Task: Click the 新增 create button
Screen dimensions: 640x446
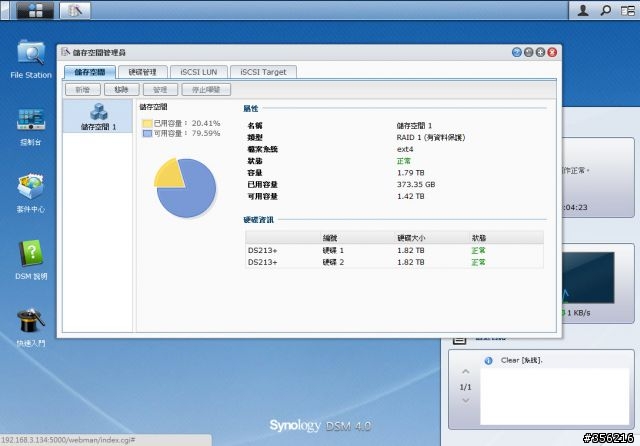Action: coord(83,89)
